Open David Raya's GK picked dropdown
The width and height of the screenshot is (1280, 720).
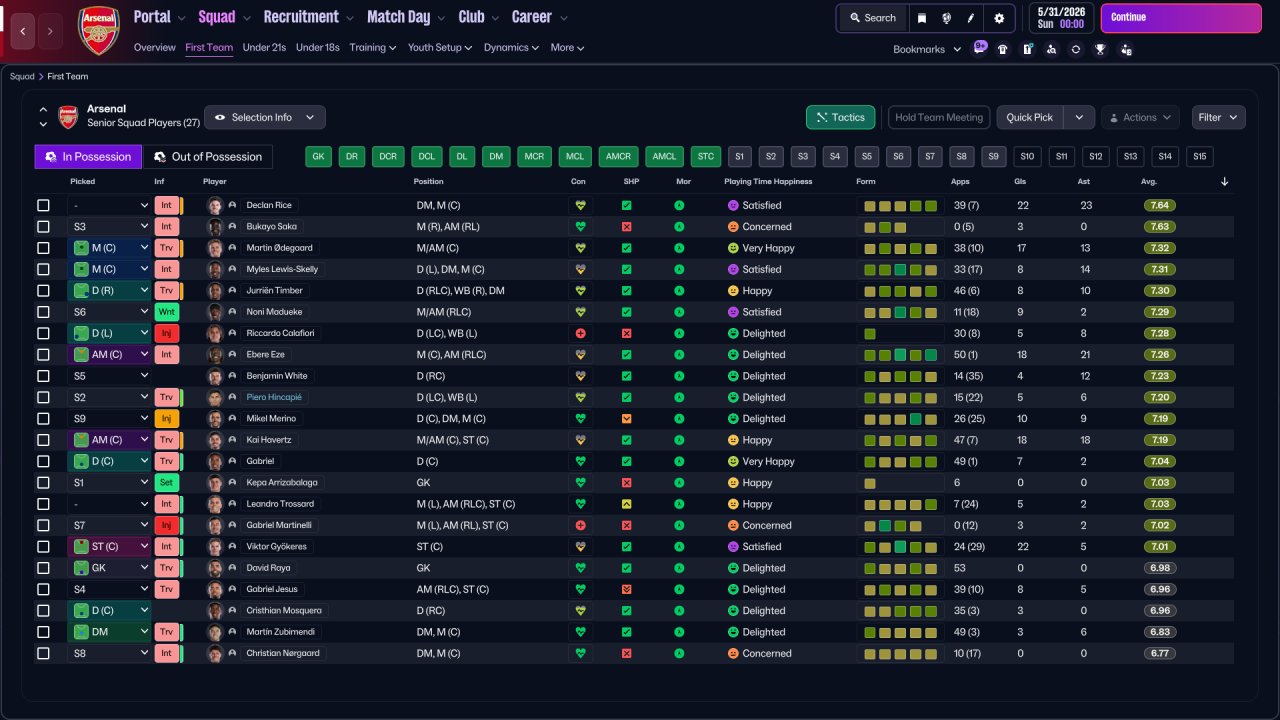[109, 568]
